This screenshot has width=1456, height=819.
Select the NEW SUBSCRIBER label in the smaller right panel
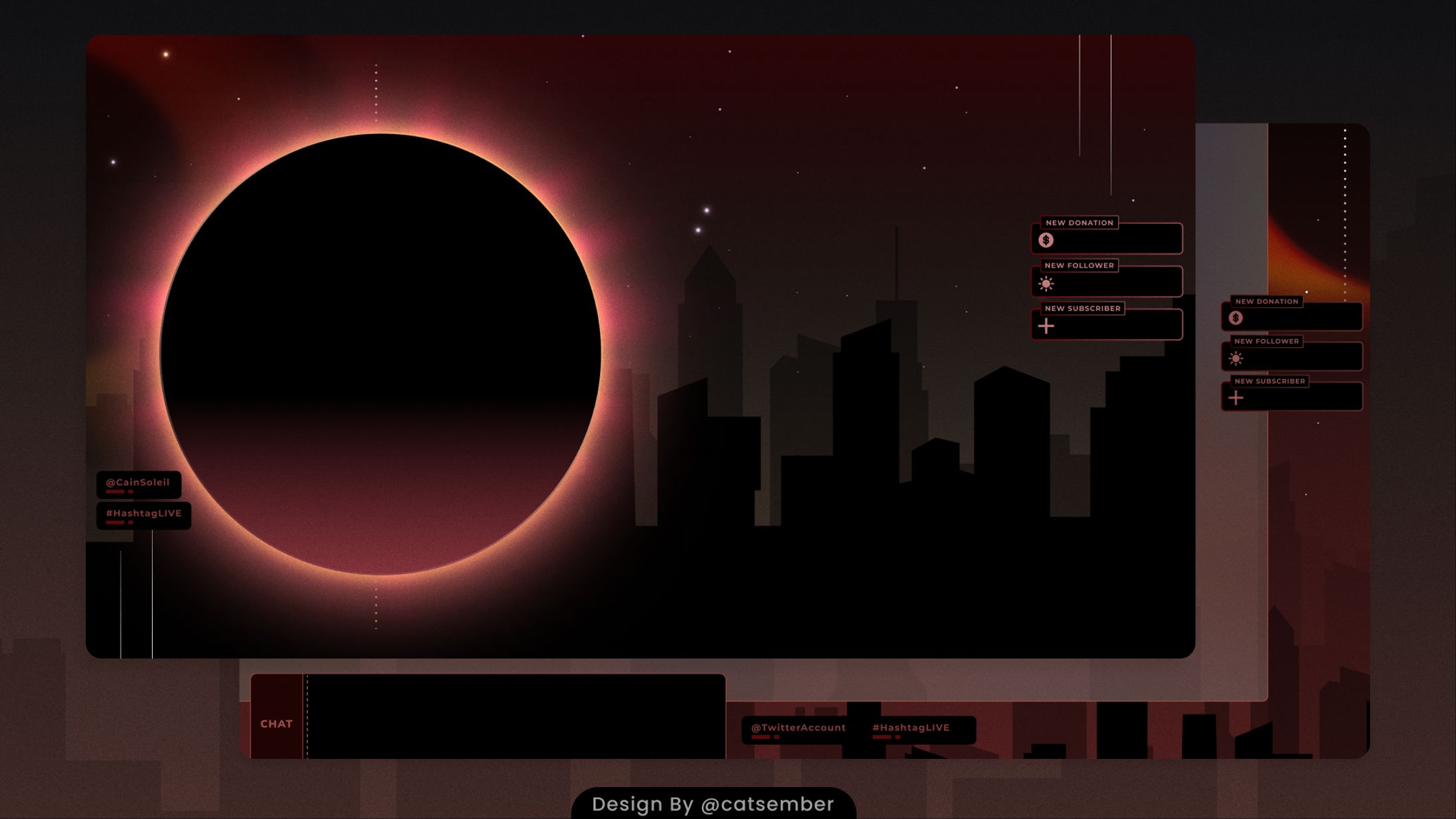click(x=1269, y=381)
